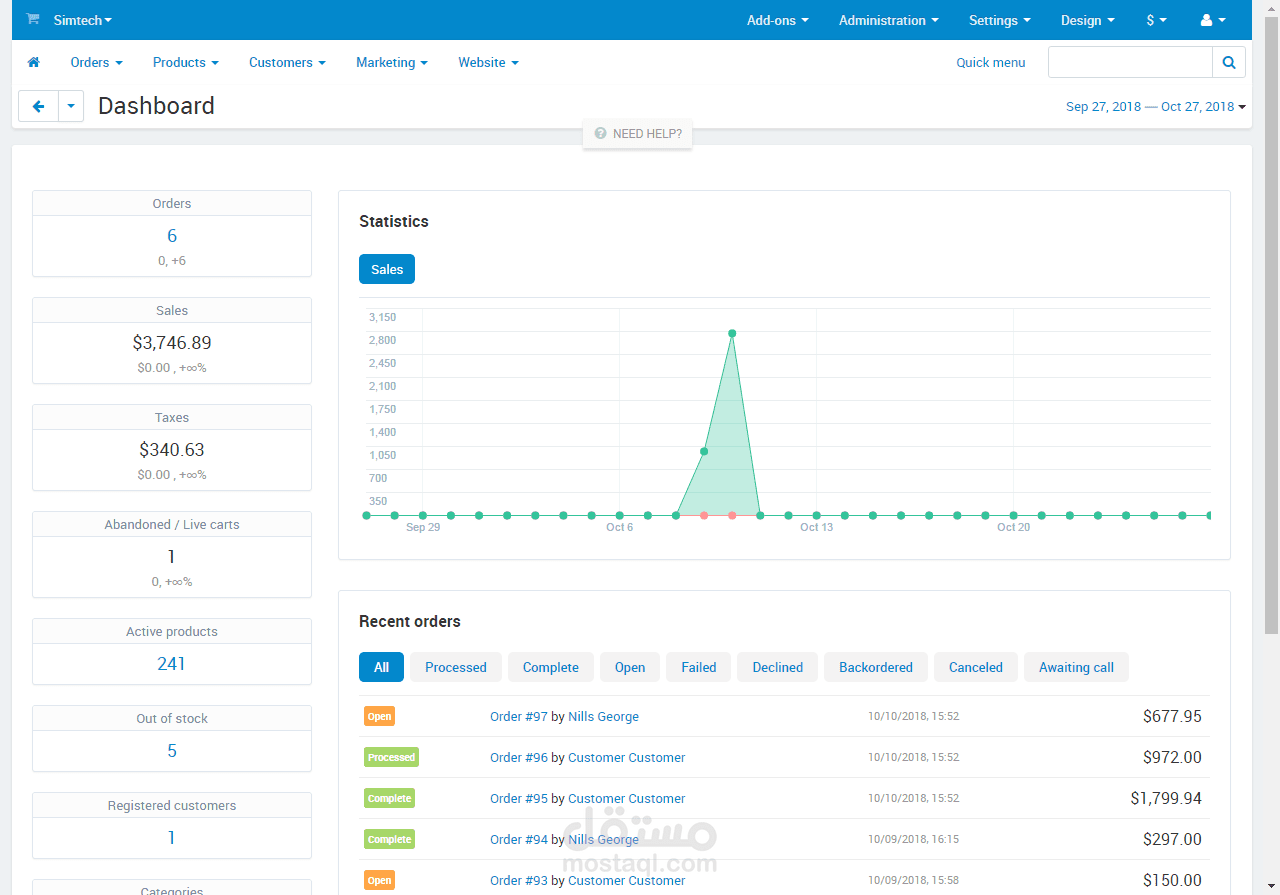Click the shopping cart storefront icon
This screenshot has height=895, width=1280.
click(x=33, y=19)
